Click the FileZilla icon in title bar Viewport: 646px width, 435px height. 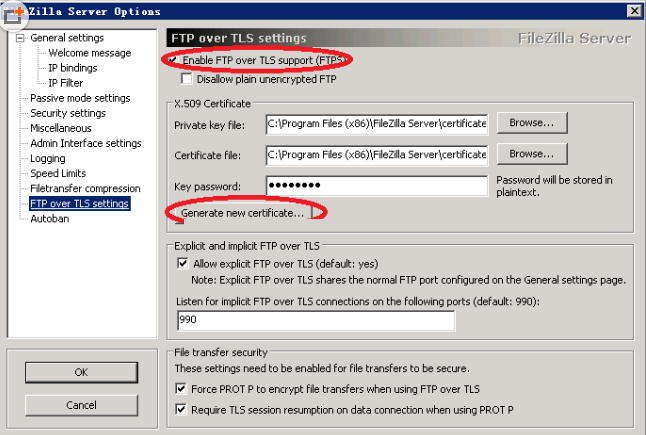pos(12,11)
